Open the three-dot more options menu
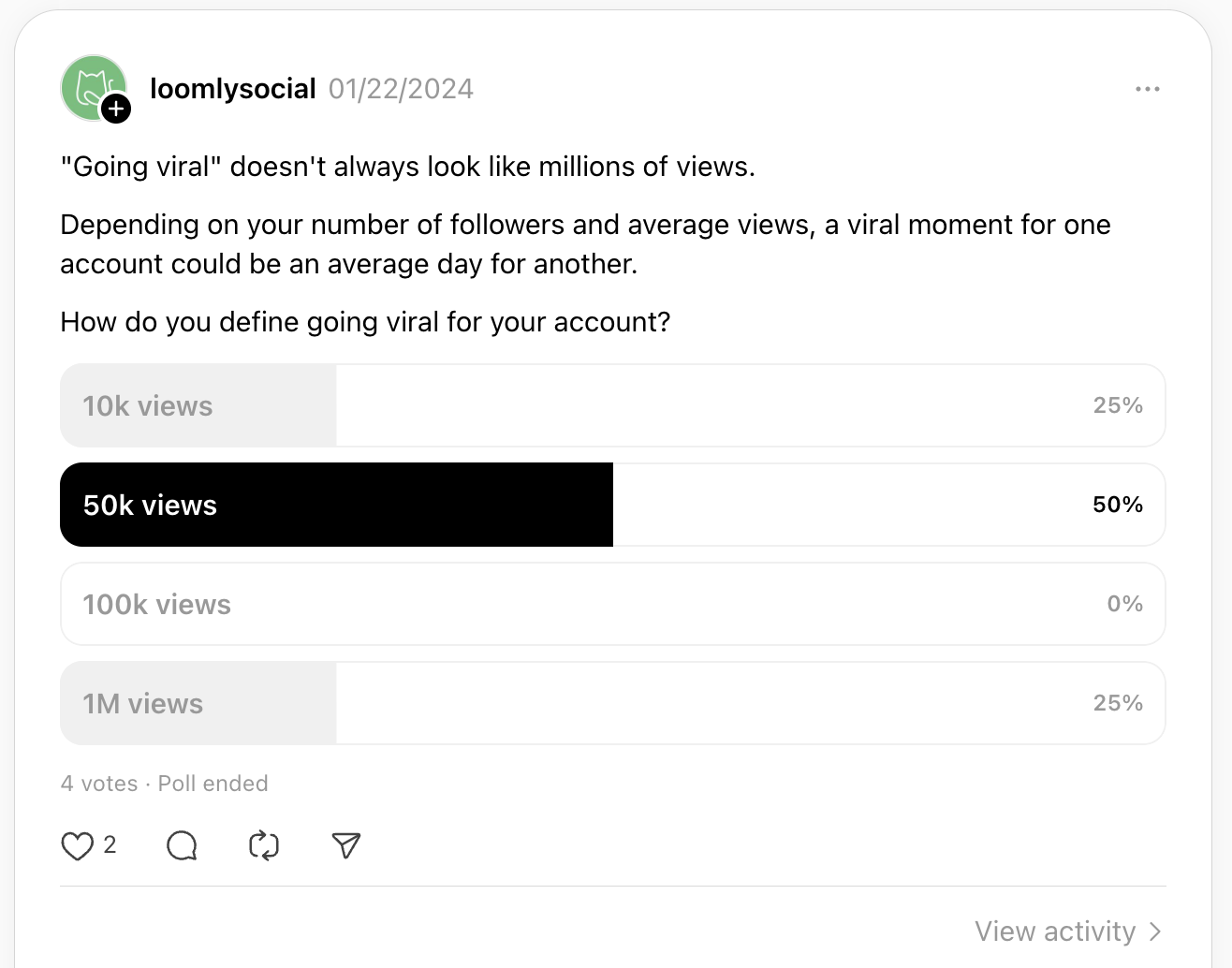The image size is (1232, 968). pos(1147,89)
